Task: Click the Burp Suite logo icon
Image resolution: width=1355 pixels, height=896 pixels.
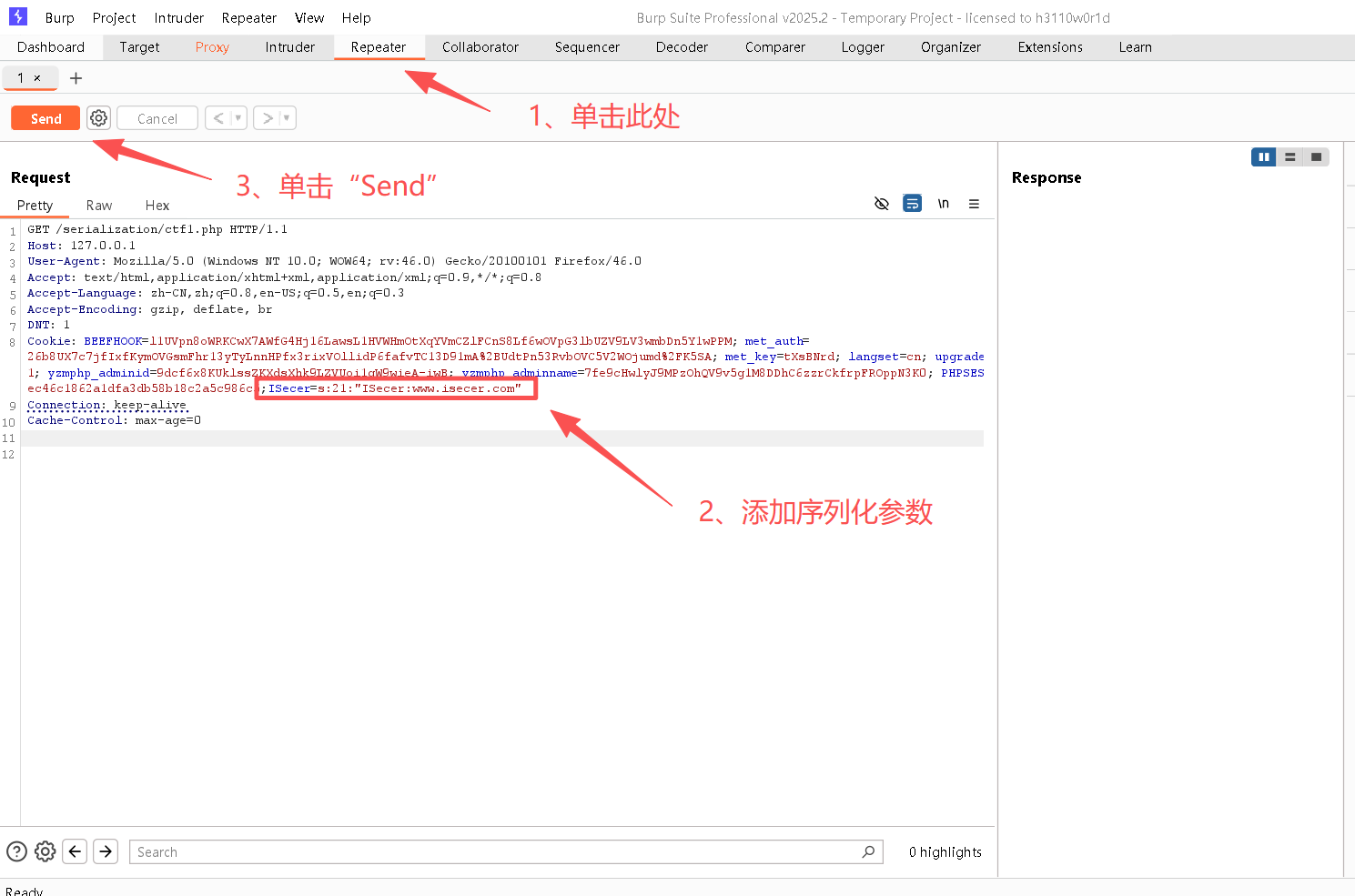Action: click(17, 16)
